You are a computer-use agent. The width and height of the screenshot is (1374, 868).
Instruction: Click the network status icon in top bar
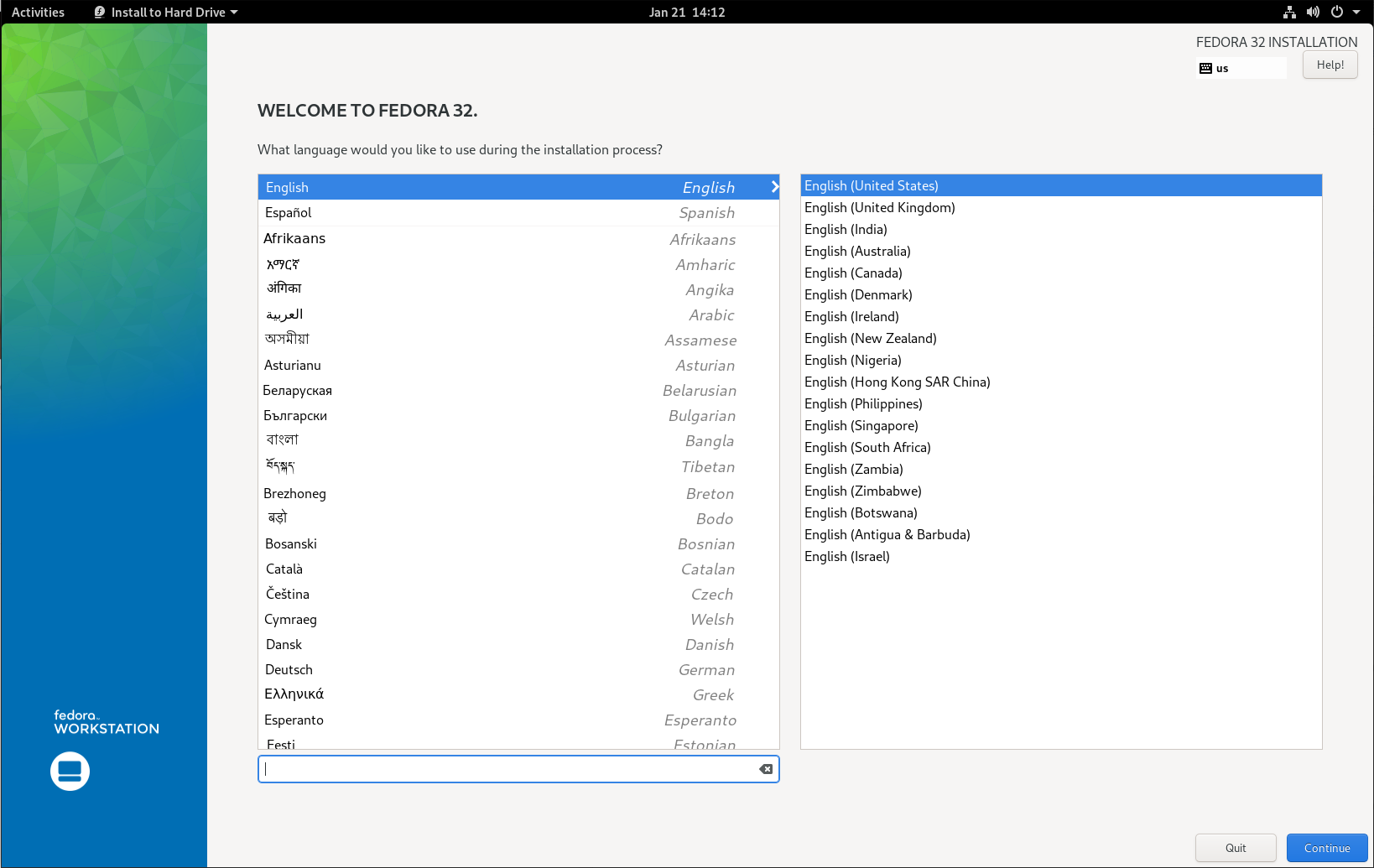pos(1289,12)
